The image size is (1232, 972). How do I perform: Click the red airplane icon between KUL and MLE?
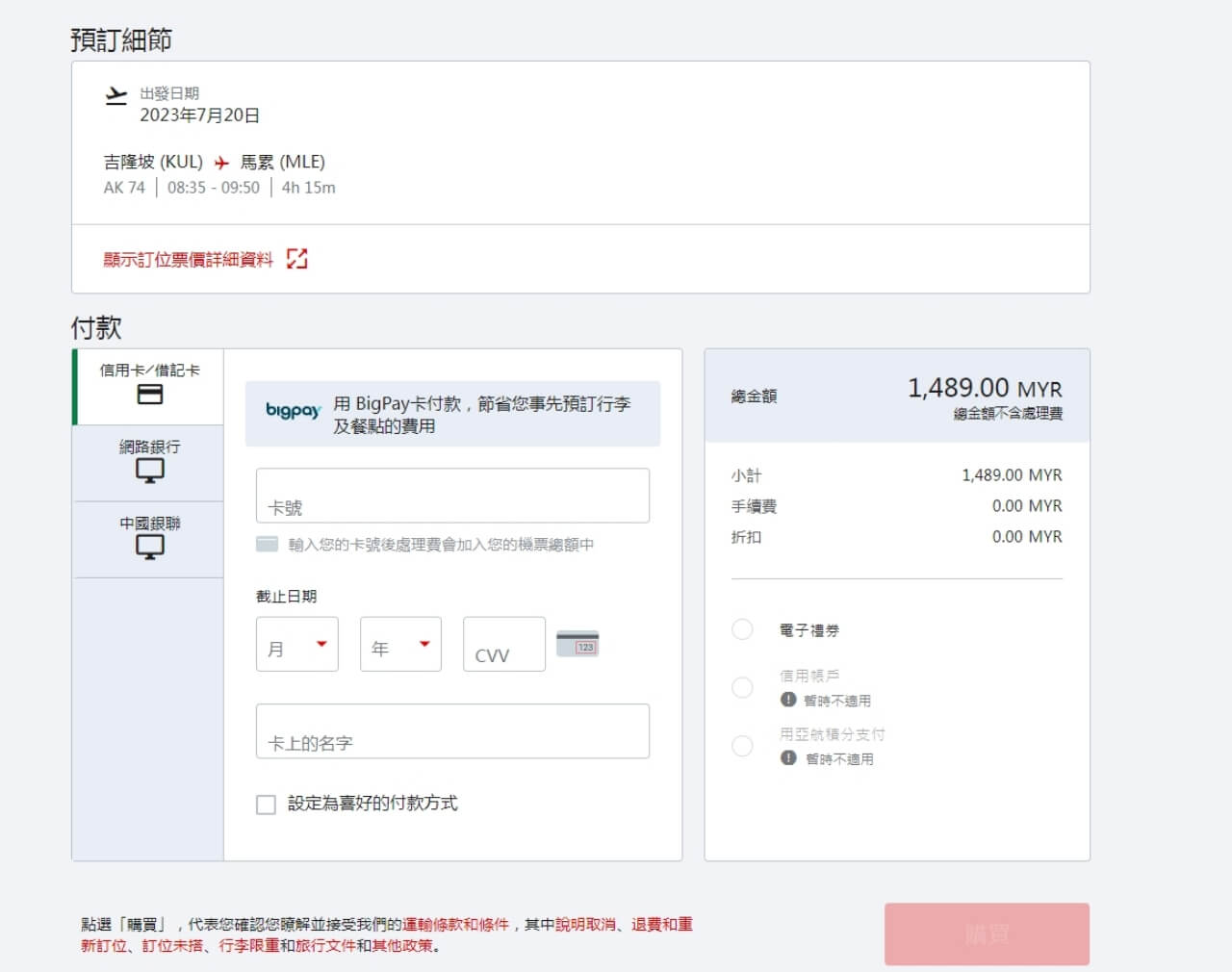point(221,162)
